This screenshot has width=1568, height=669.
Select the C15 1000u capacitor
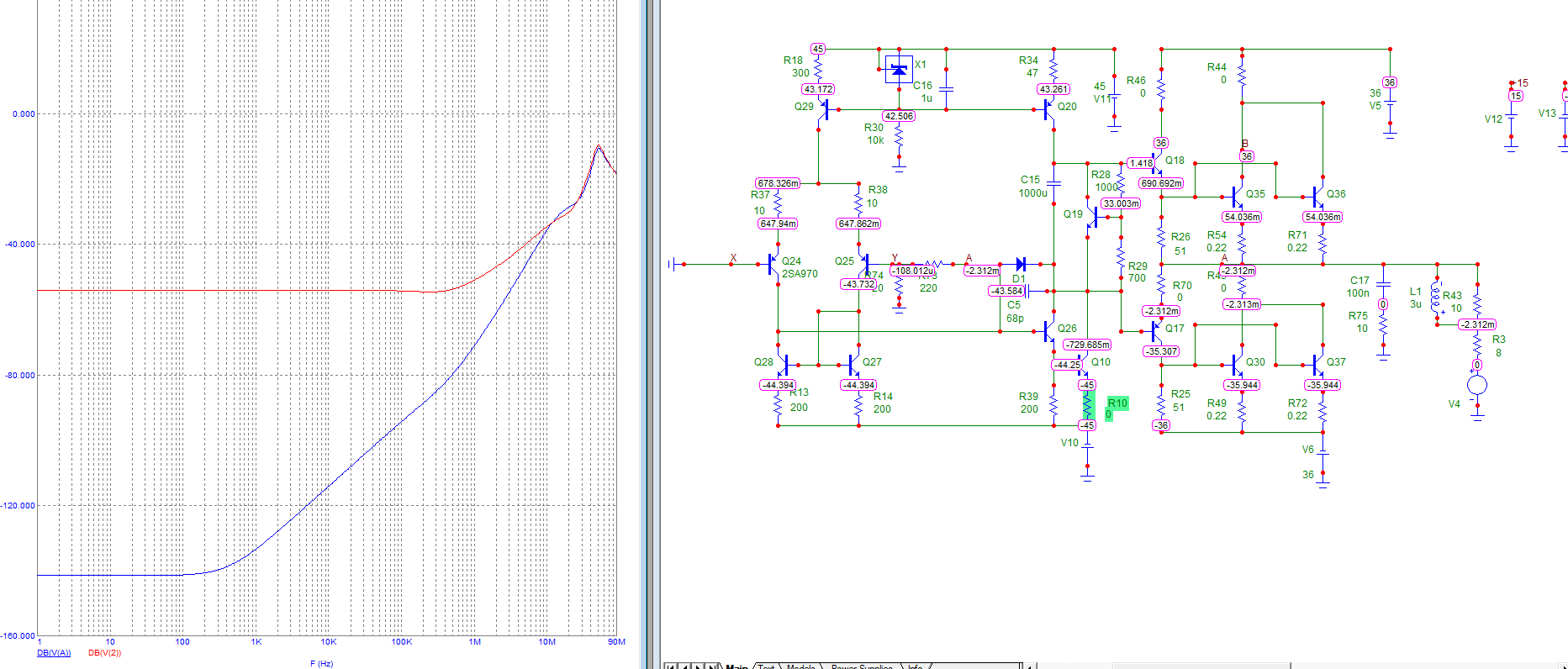tap(1053, 182)
